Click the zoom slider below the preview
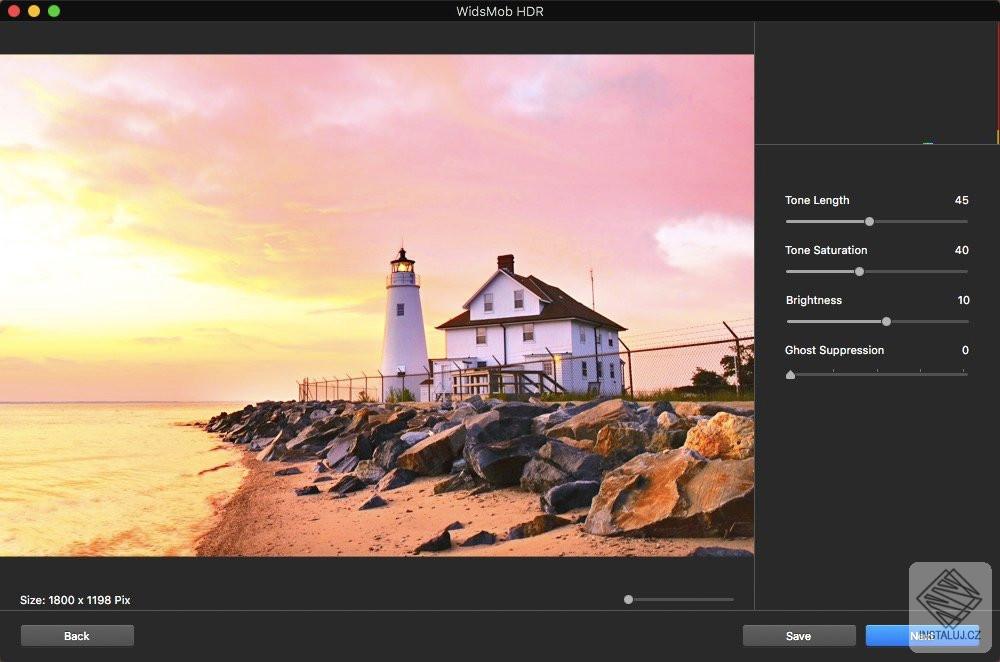This screenshot has width=1000, height=662. tap(627, 599)
